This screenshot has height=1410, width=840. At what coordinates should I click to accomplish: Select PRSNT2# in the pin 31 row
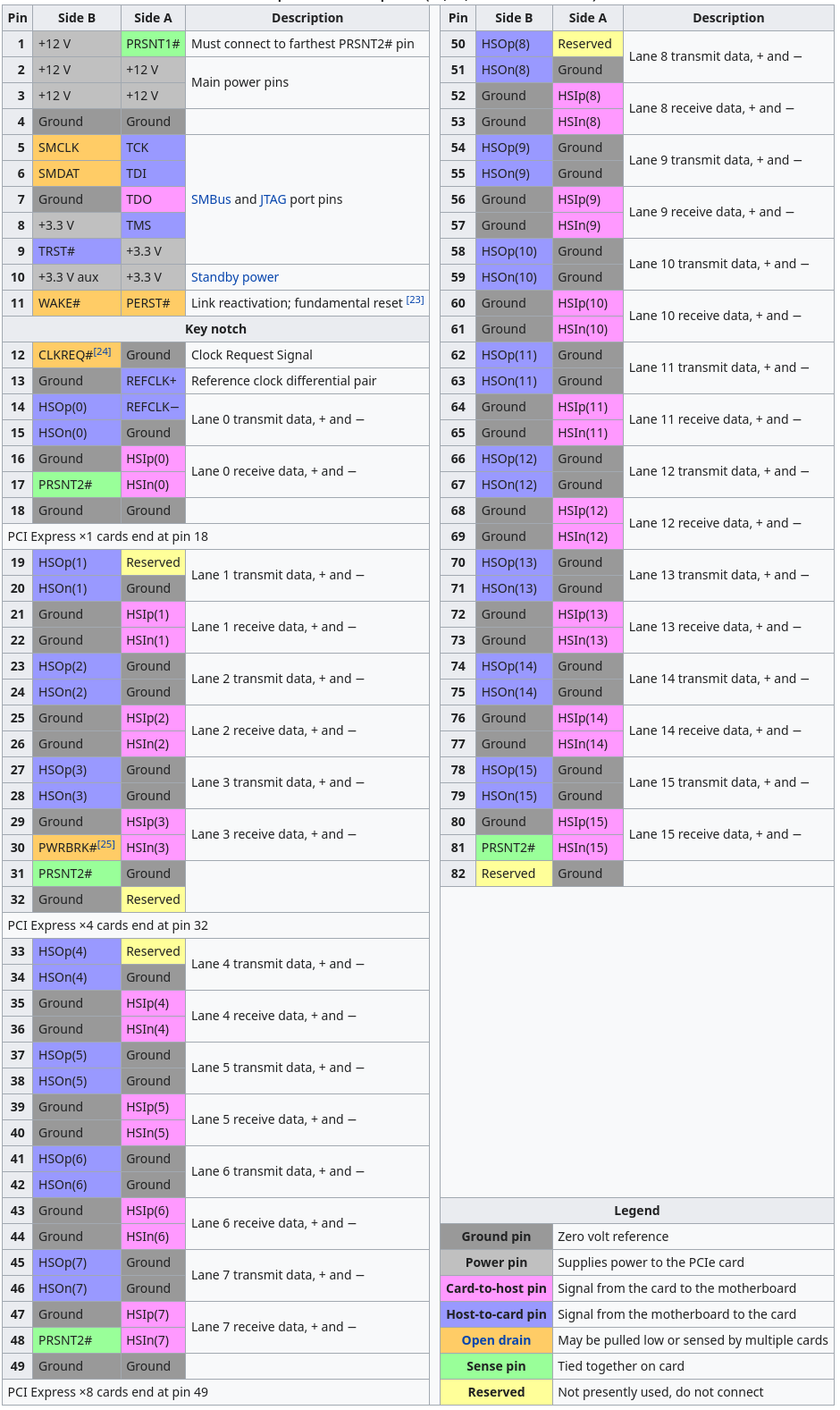click(76, 874)
